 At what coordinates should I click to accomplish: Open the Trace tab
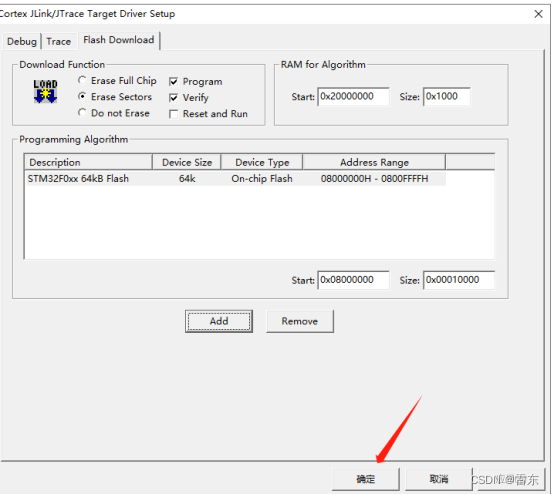59,41
